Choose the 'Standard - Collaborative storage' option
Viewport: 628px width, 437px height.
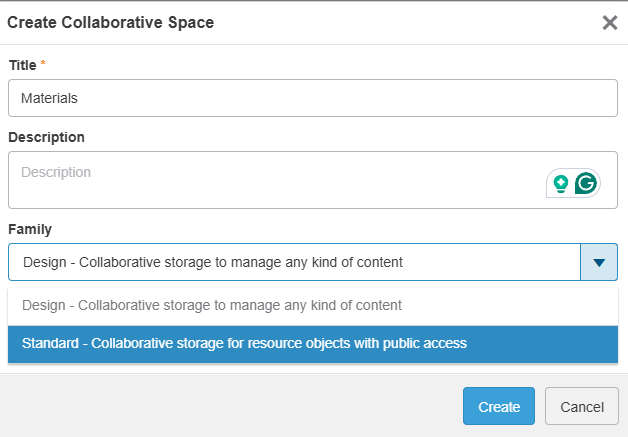tap(245, 343)
